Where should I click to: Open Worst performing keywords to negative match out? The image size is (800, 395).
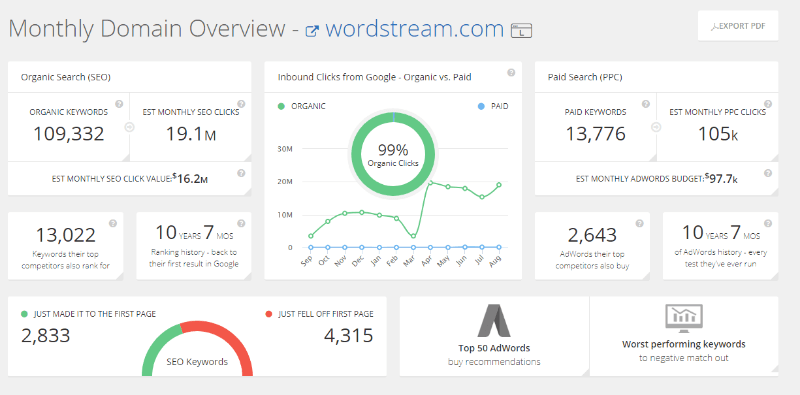click(684, 336)
